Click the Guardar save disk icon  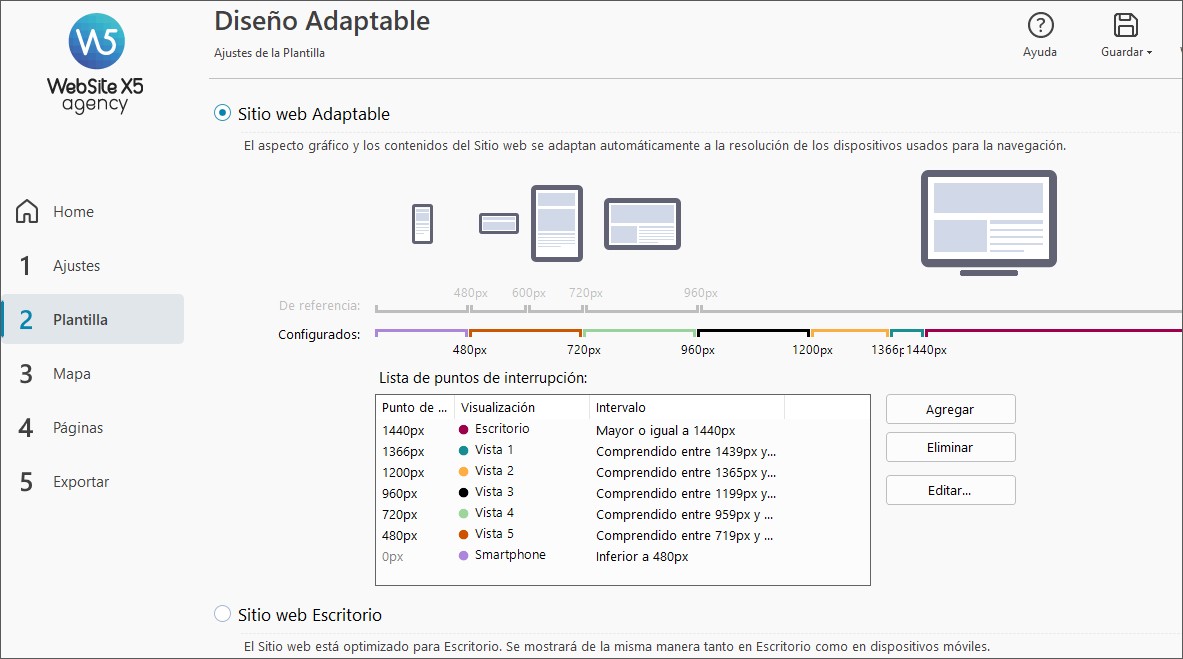(x=1126, y=26)
